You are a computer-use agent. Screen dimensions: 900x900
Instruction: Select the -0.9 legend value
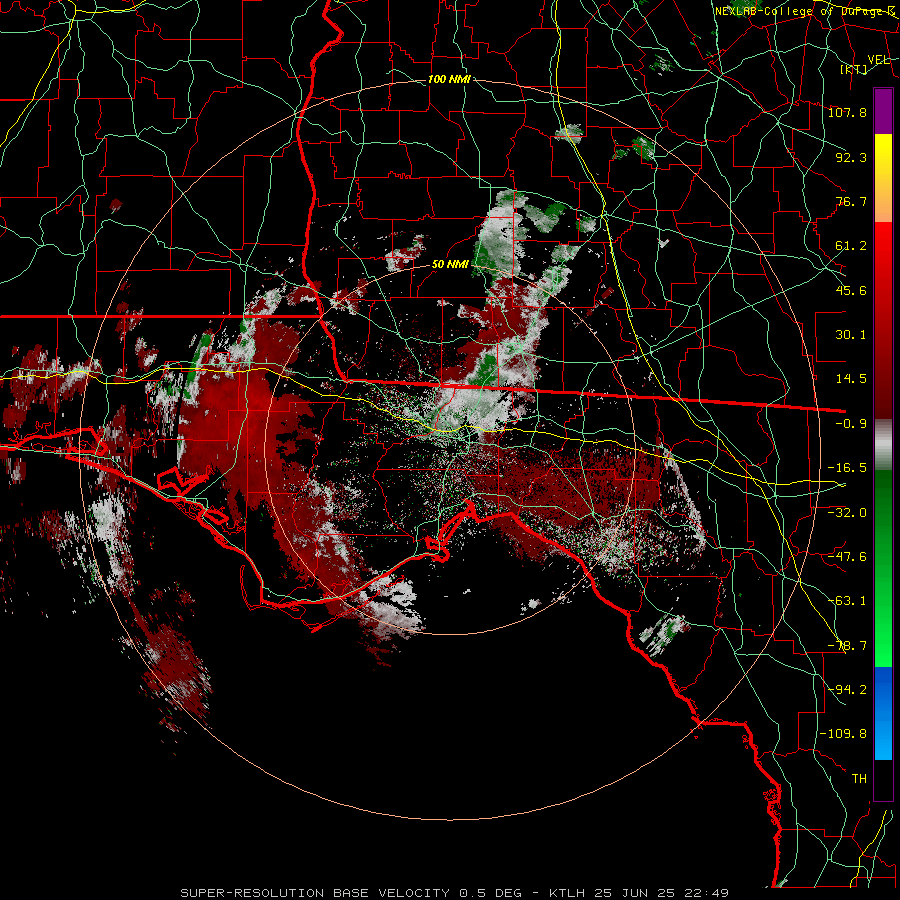pos(851,424)
